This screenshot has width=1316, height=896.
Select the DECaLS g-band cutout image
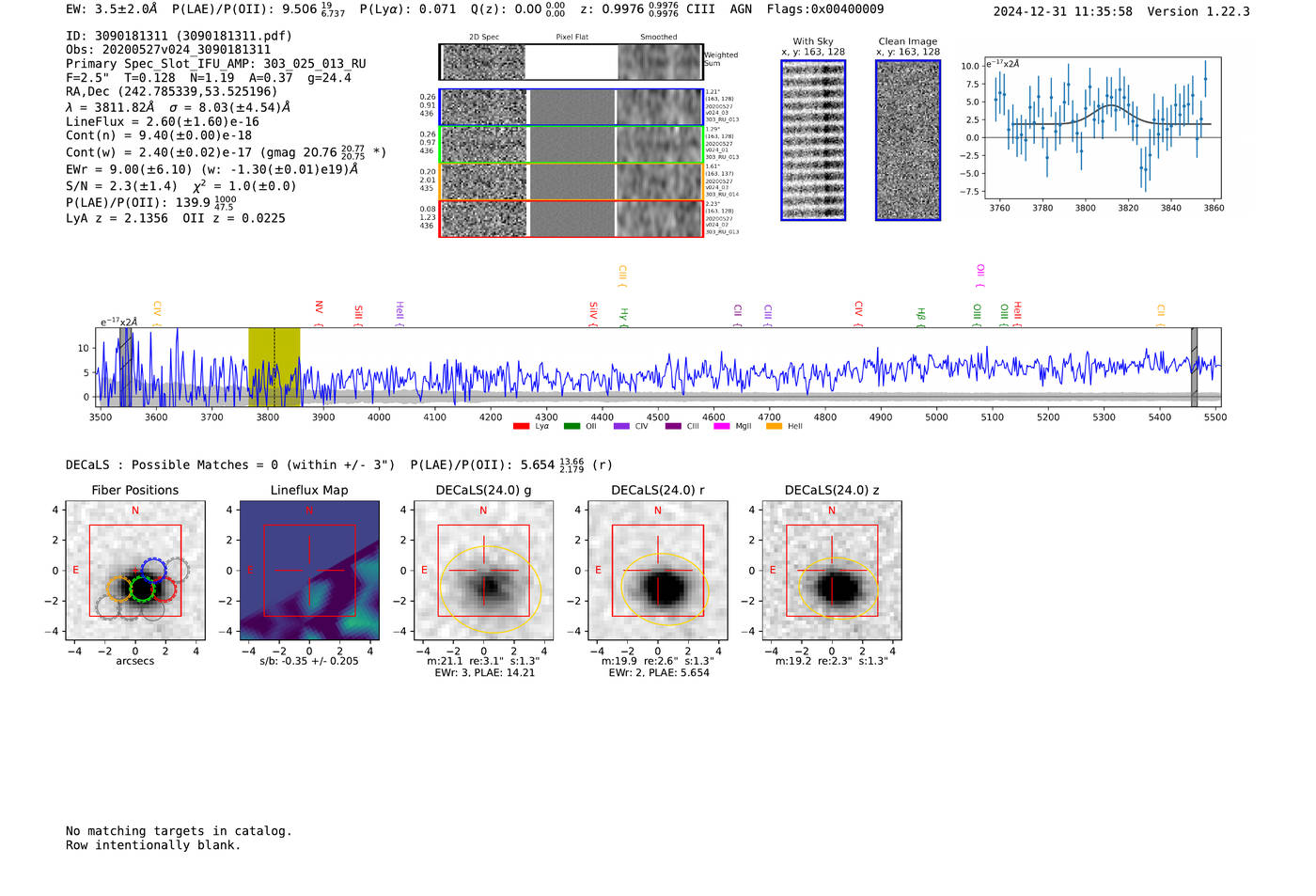click(483, 571)
